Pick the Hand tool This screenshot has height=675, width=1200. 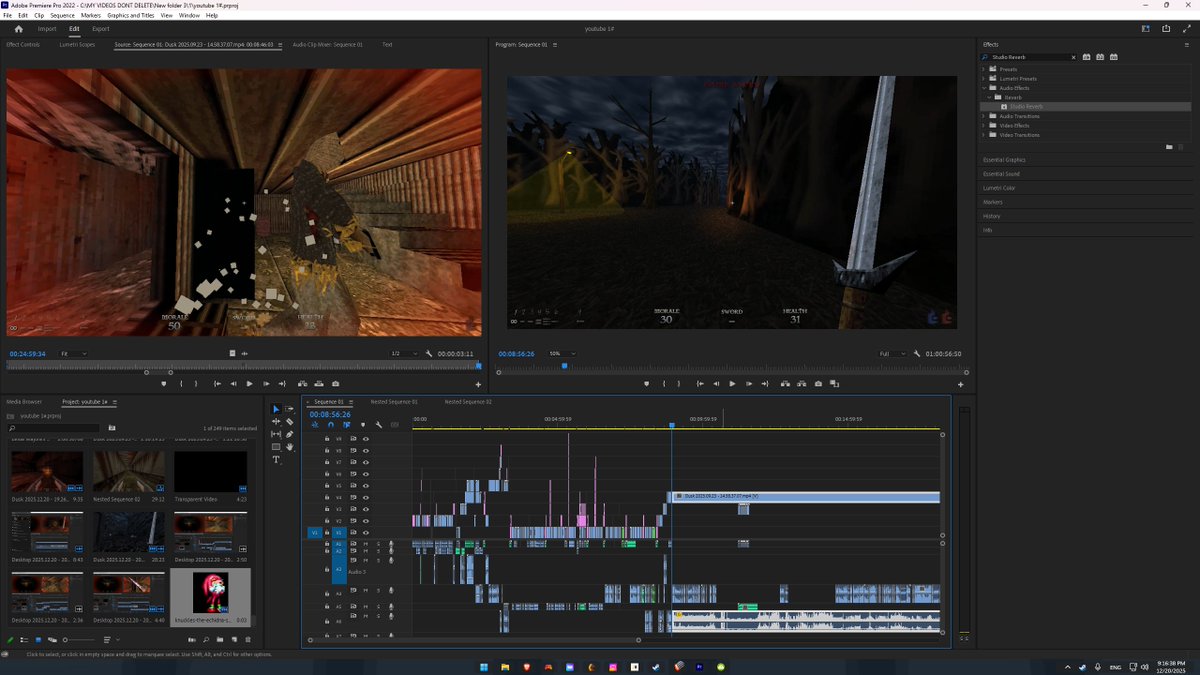pos(290,447)
